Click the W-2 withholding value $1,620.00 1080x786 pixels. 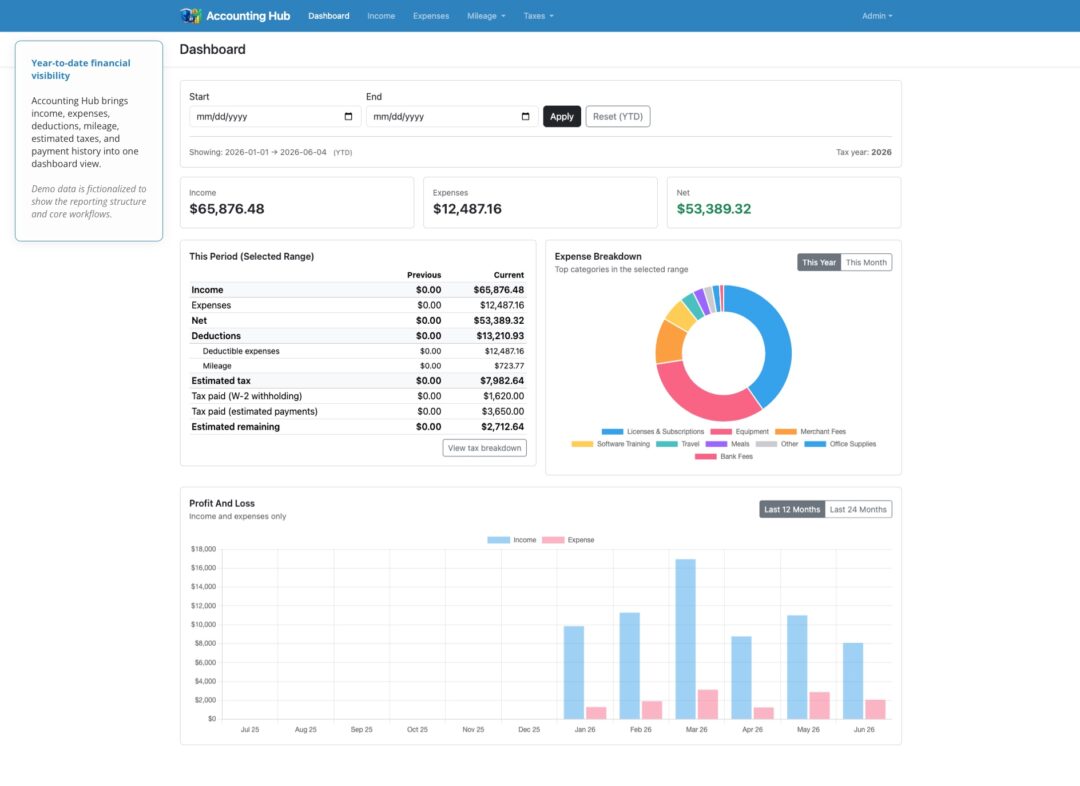tap(503, 396)
